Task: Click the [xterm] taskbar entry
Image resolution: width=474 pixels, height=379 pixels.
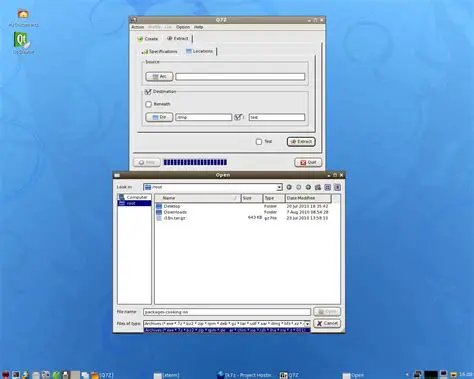Action: pos(167,375)
